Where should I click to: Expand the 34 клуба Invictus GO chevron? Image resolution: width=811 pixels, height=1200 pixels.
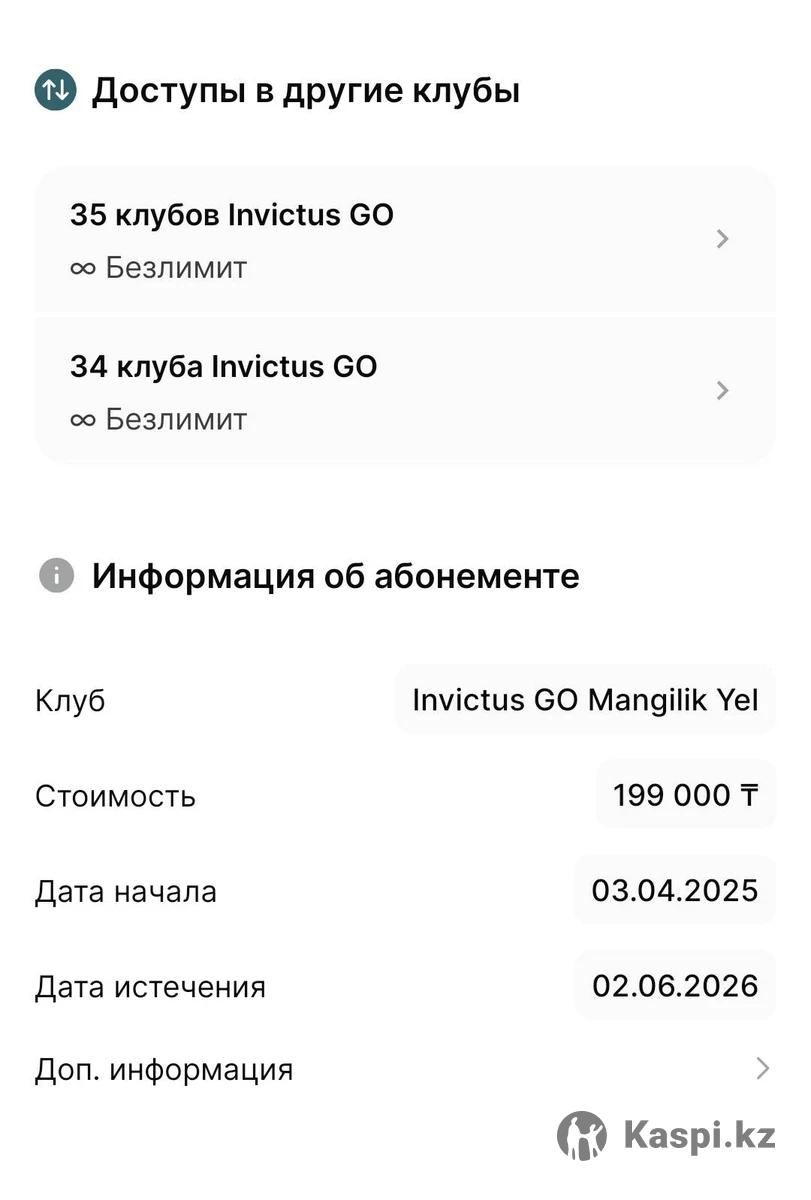point(723,390)
